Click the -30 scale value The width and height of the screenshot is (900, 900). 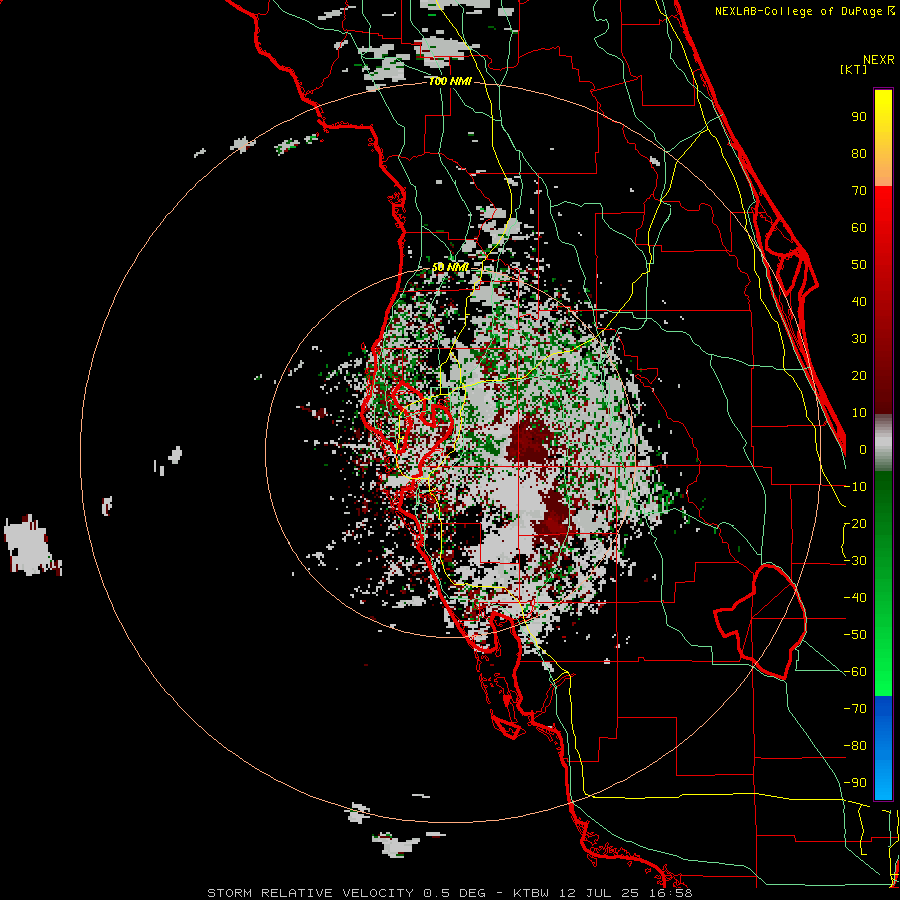coord(855,561)
